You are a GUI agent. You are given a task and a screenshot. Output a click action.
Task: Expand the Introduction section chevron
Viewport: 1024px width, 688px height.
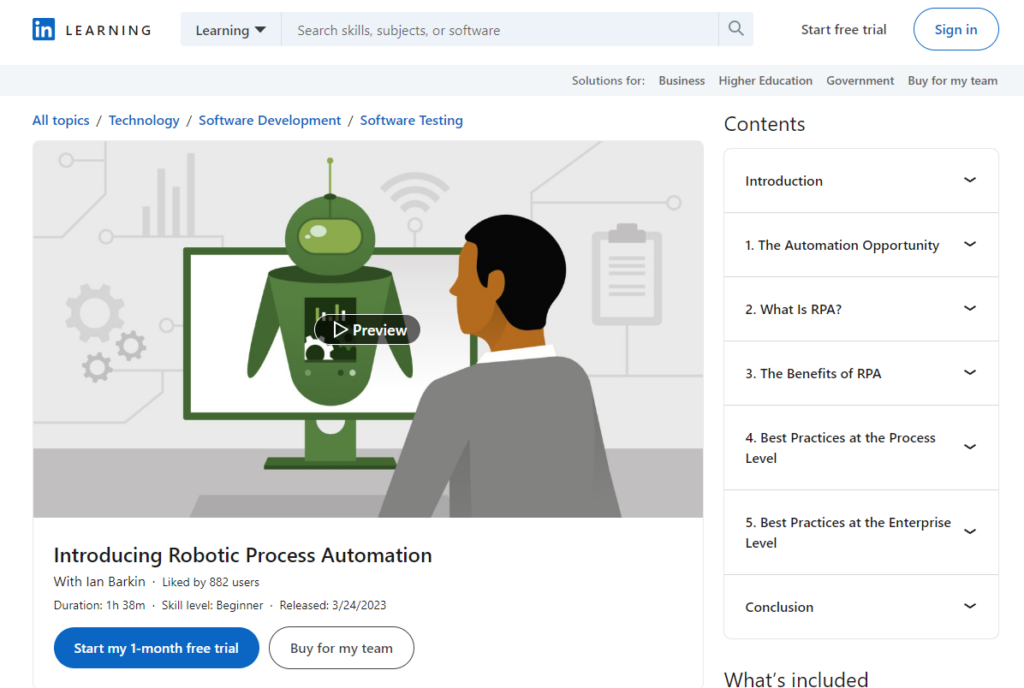point(970,180)
